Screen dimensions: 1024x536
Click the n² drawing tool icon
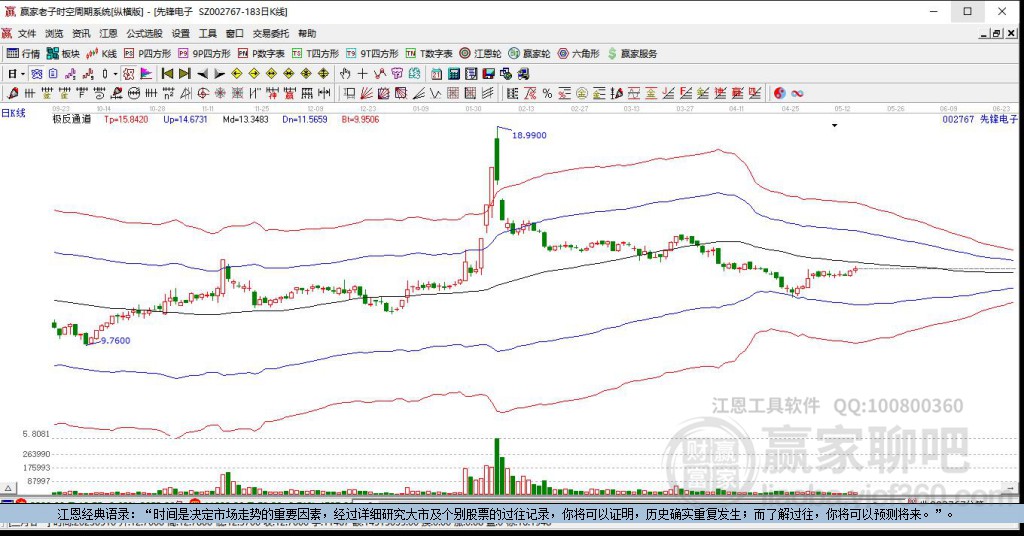pyautogui.click(x=168, y=93)
